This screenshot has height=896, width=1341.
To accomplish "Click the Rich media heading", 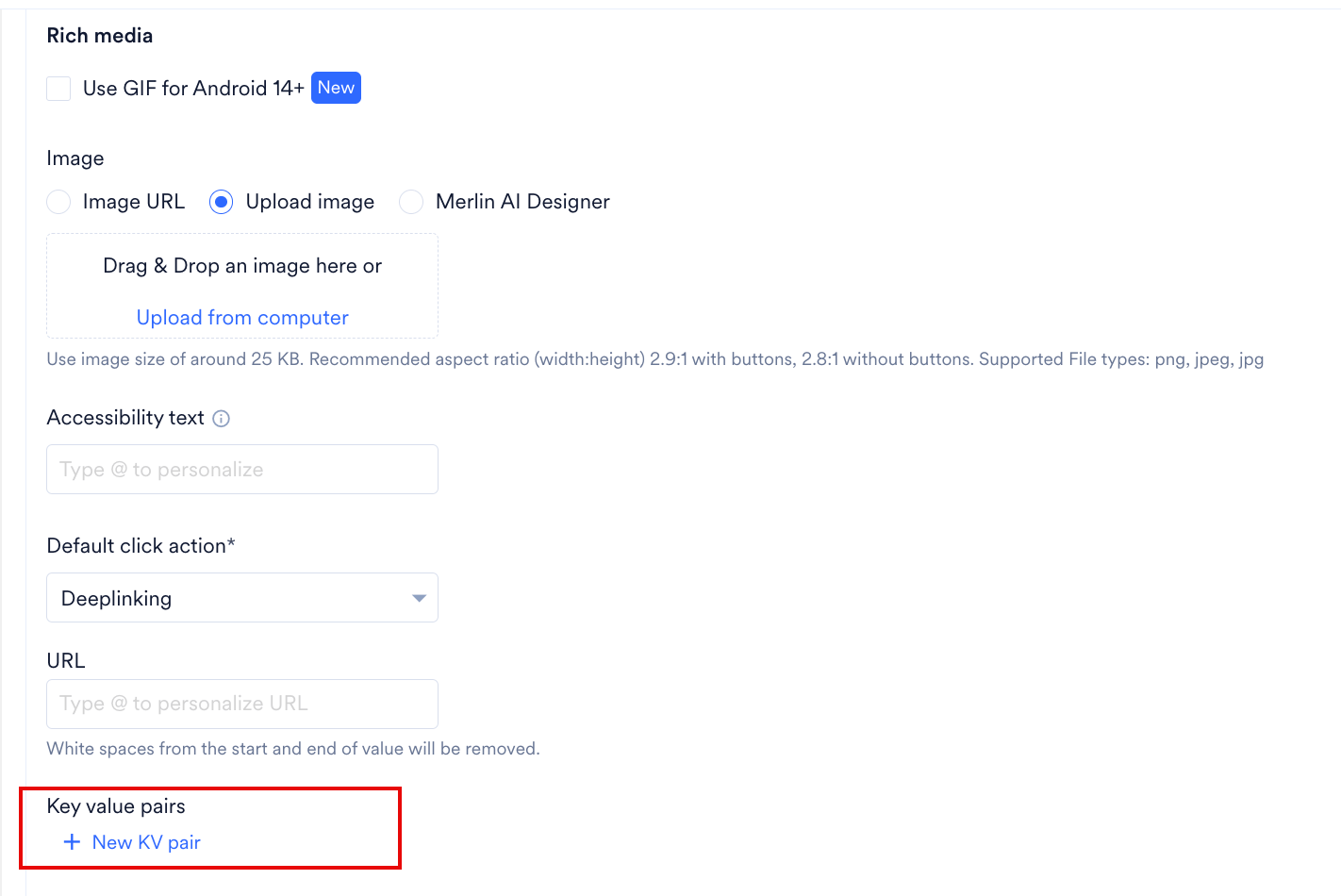I will [100, 36].
